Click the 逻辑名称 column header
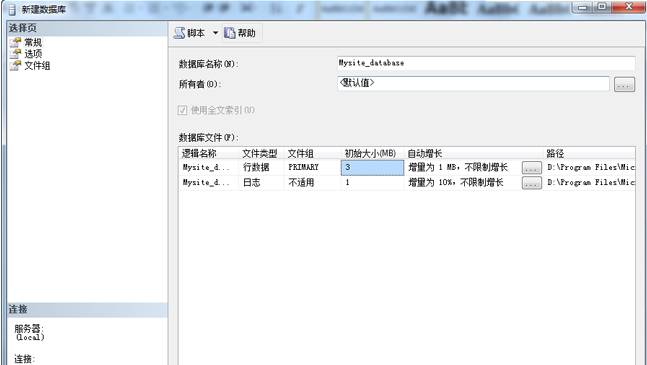 click(209, 153)
